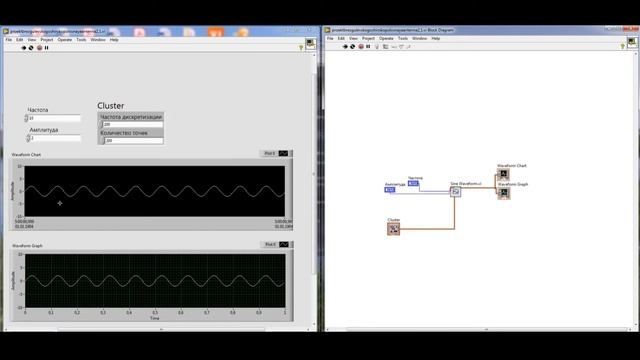Click the Waveform Chart label on front panel
640x360 pixels.
coord(27,155)
